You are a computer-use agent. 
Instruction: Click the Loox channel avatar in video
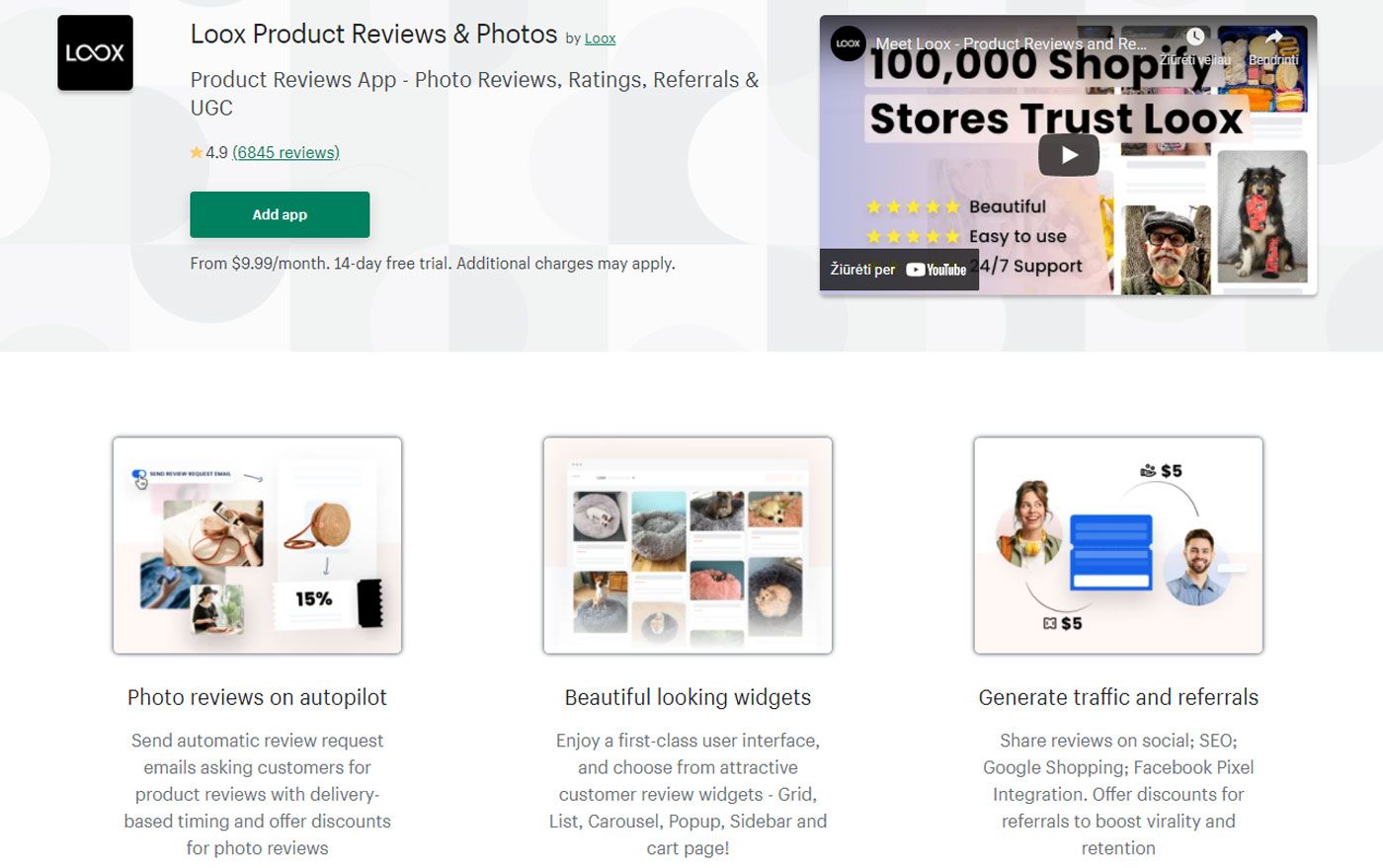848,43
